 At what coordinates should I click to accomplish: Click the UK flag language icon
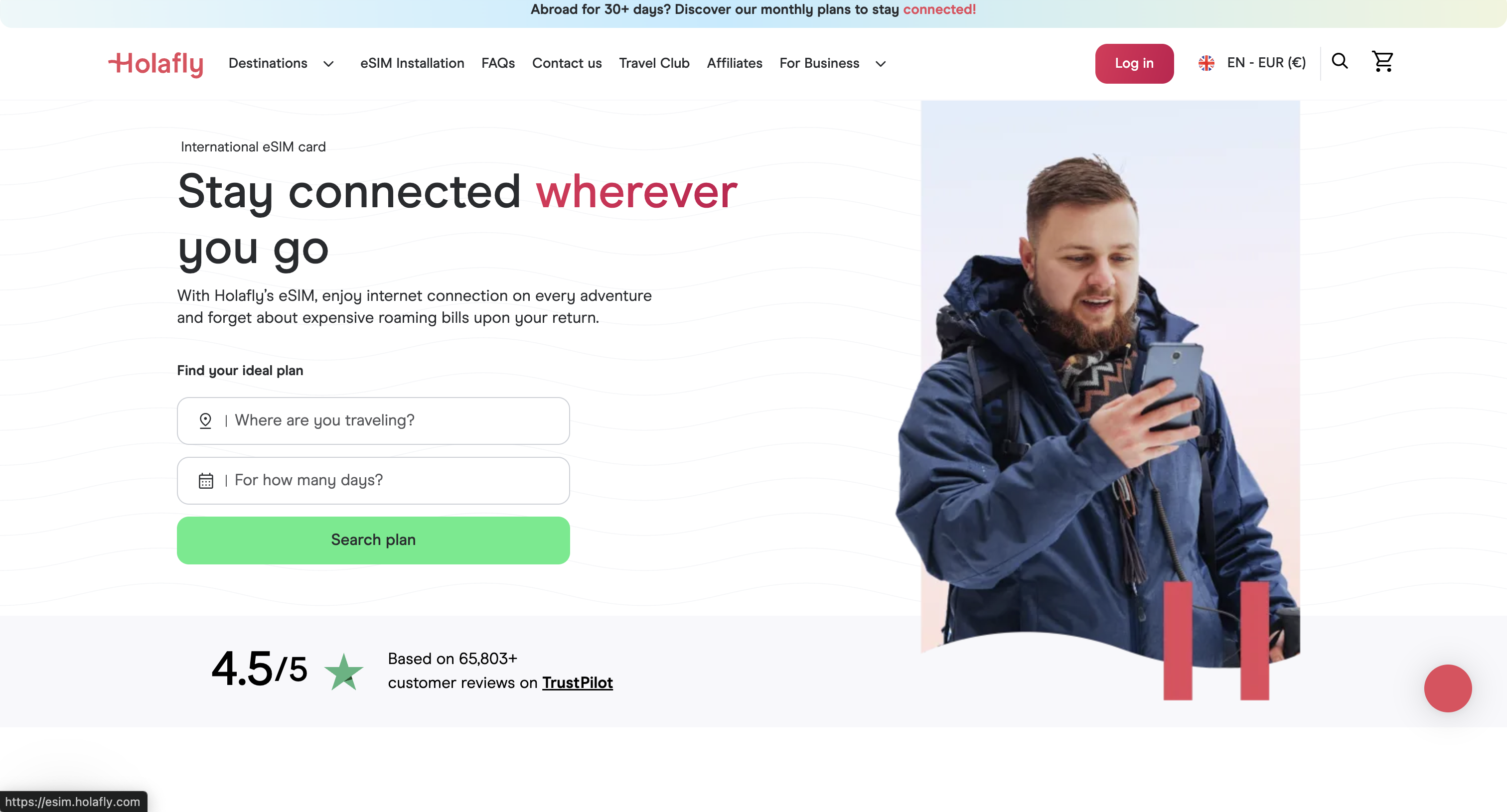pyautogui.click(x=1206, y=63)
